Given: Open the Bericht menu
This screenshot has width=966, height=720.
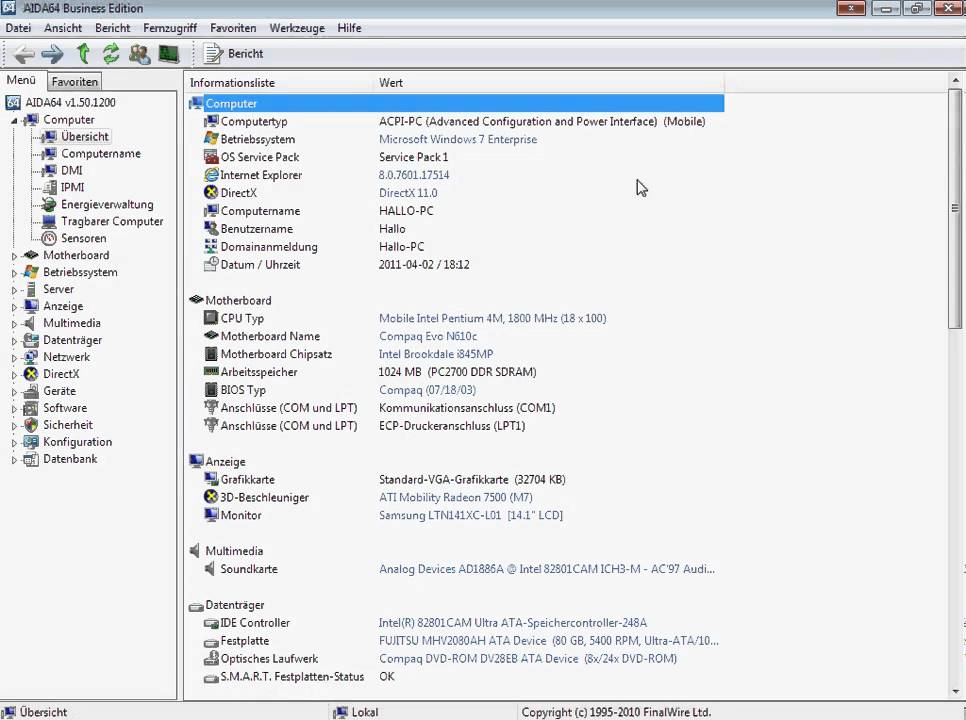Looking at the screenshot, I should coord(113,28).
